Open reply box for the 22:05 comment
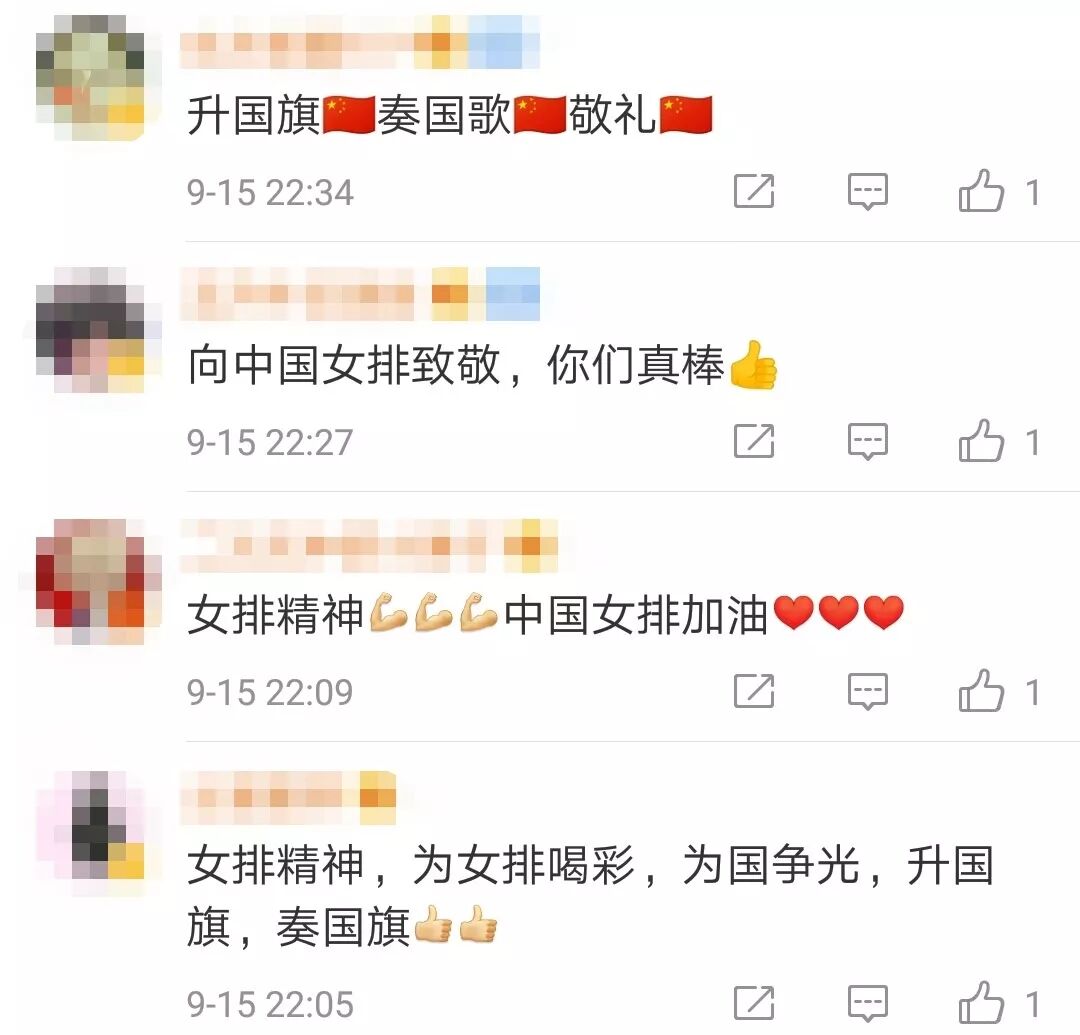Screen dimensions: 1080x1035 pyautogui.click(x=867, y=1003)
